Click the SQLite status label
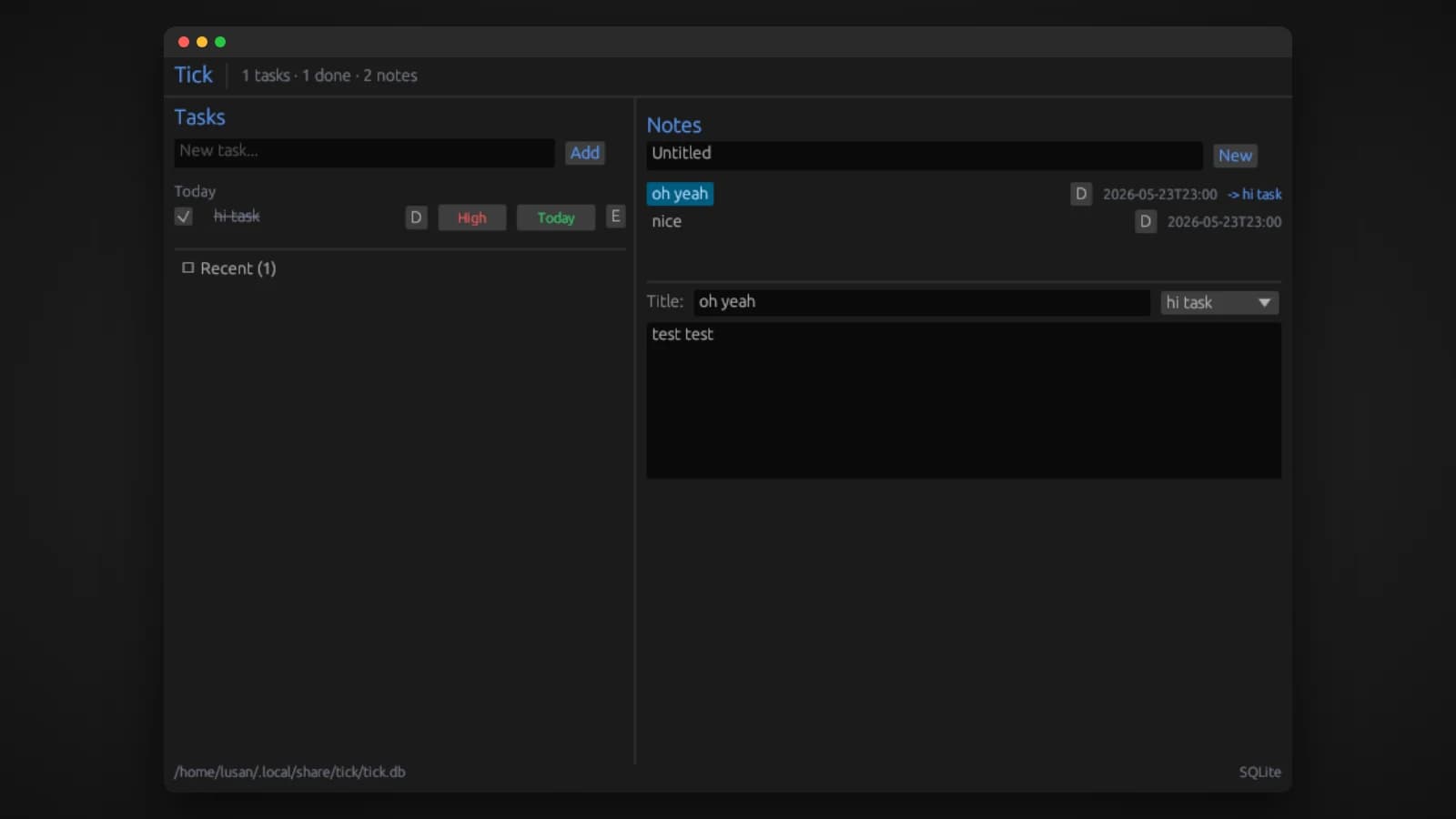1456x819 pixels. [x=1259, y=772]
